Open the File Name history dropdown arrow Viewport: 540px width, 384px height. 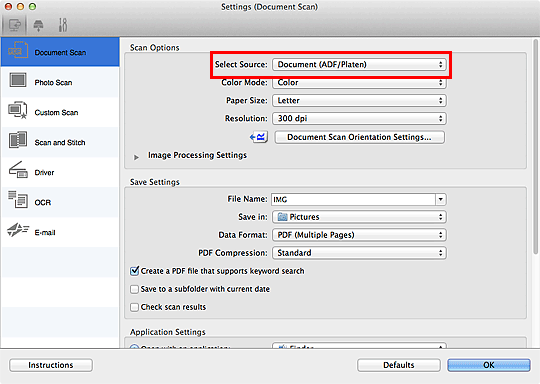pos(441,199)
